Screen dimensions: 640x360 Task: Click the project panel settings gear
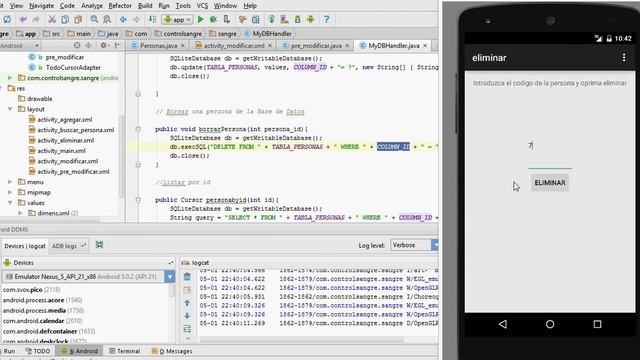[x=104, y=45]
